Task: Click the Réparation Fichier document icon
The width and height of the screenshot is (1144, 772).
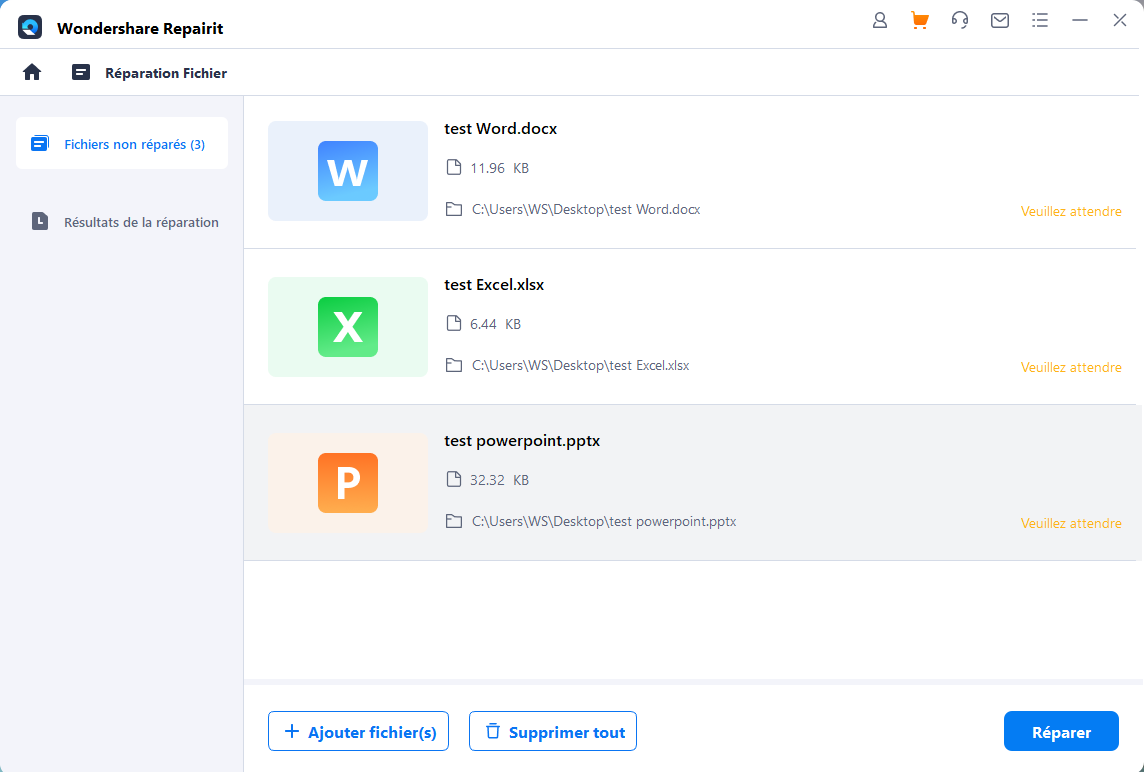Action: click(81, 72)
